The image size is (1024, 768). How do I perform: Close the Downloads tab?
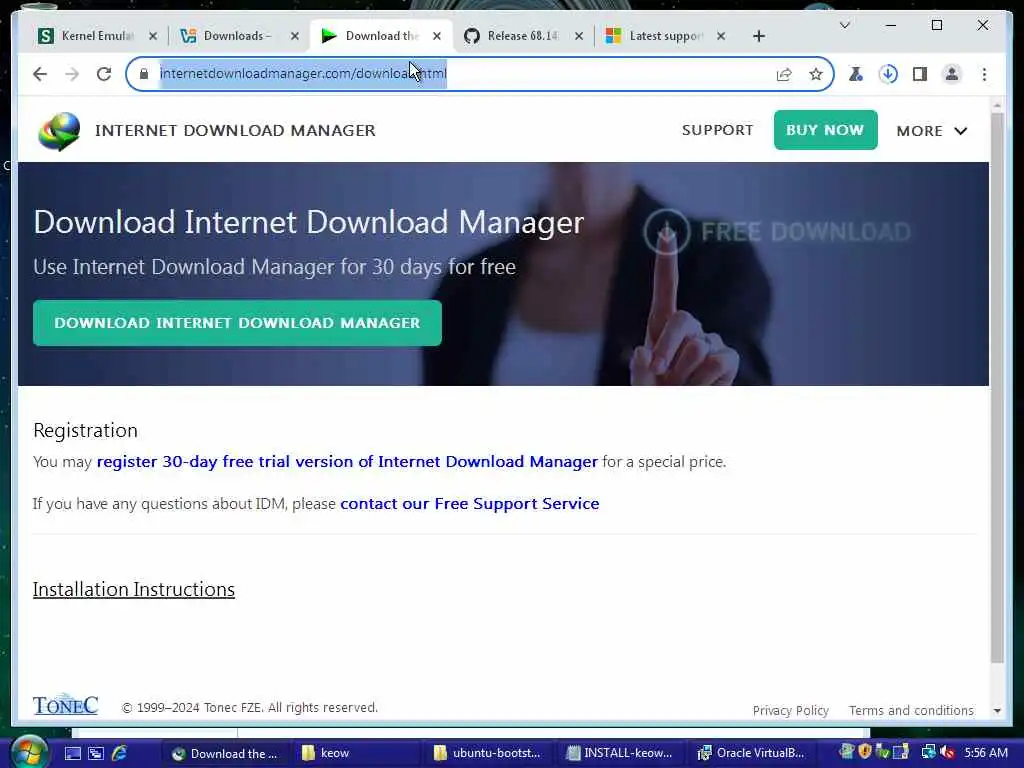tap(295, 37)
